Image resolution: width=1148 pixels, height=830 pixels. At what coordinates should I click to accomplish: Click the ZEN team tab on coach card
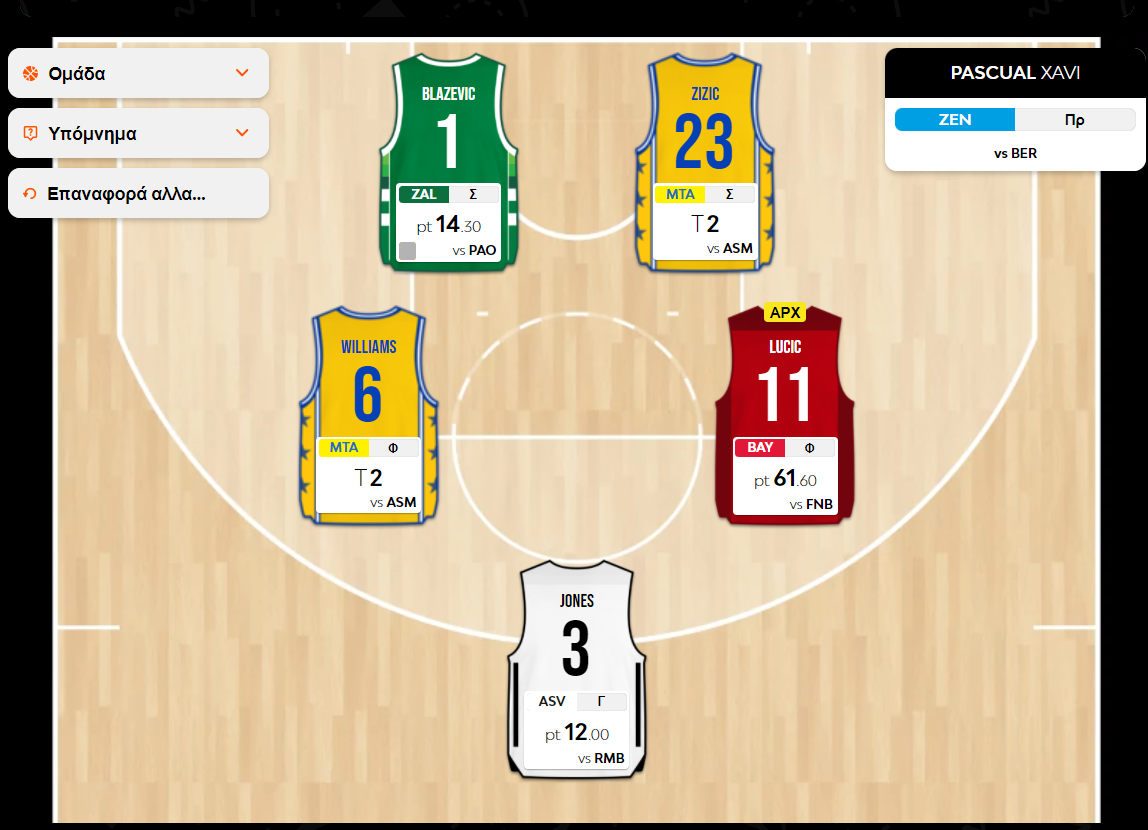pyautogui.click(x=955, y=120)
